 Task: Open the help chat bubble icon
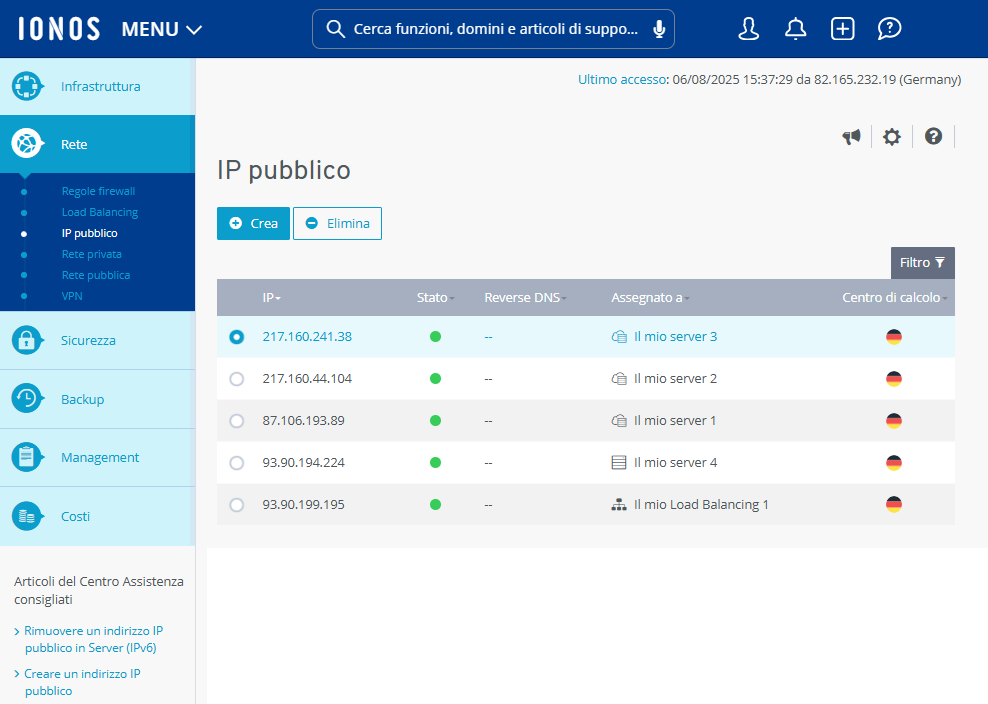point(889,29)
